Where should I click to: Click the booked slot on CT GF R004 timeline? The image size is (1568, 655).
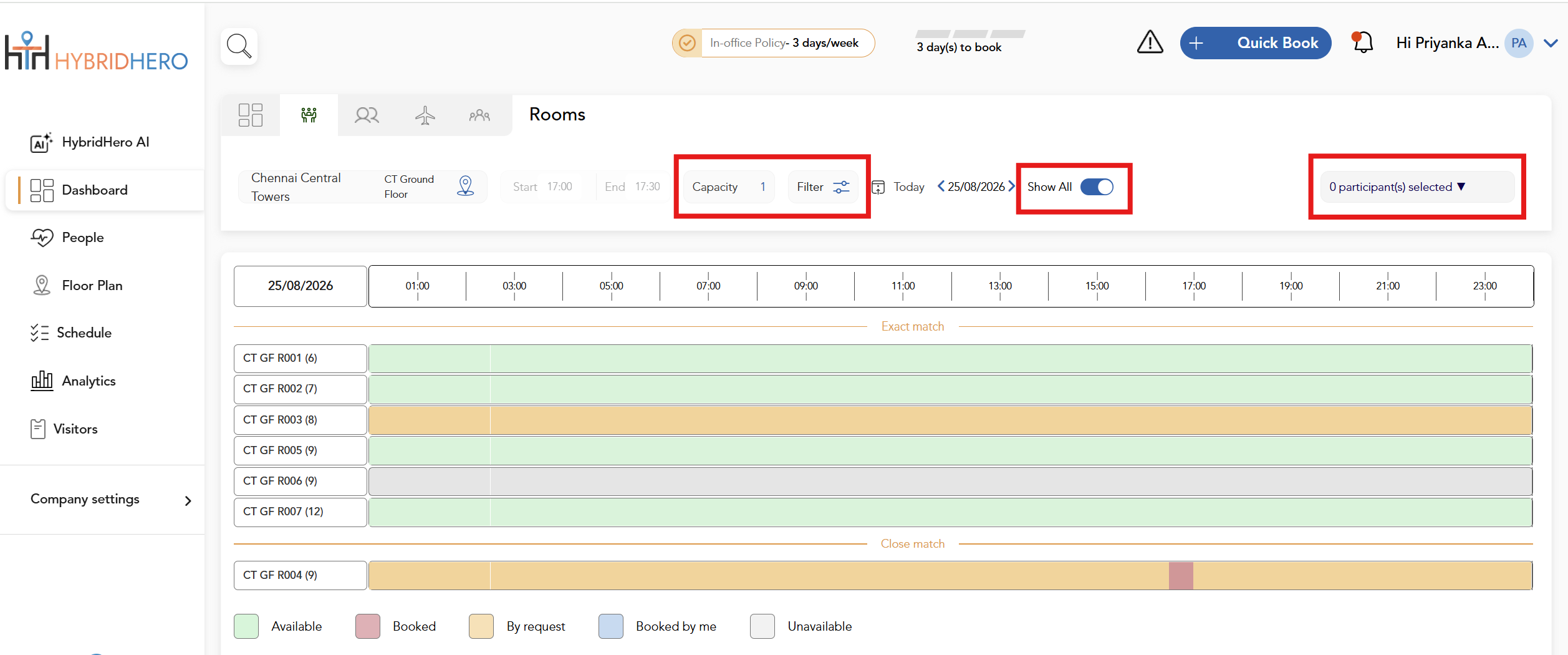[x=1181, y=576]
